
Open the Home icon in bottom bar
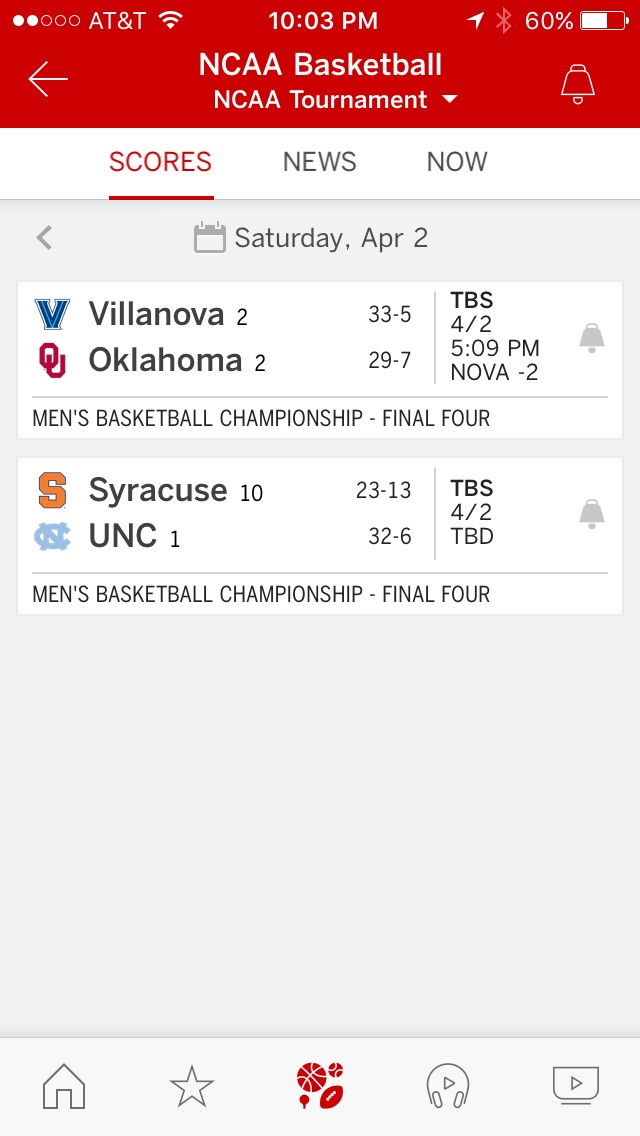(64, 1086)
